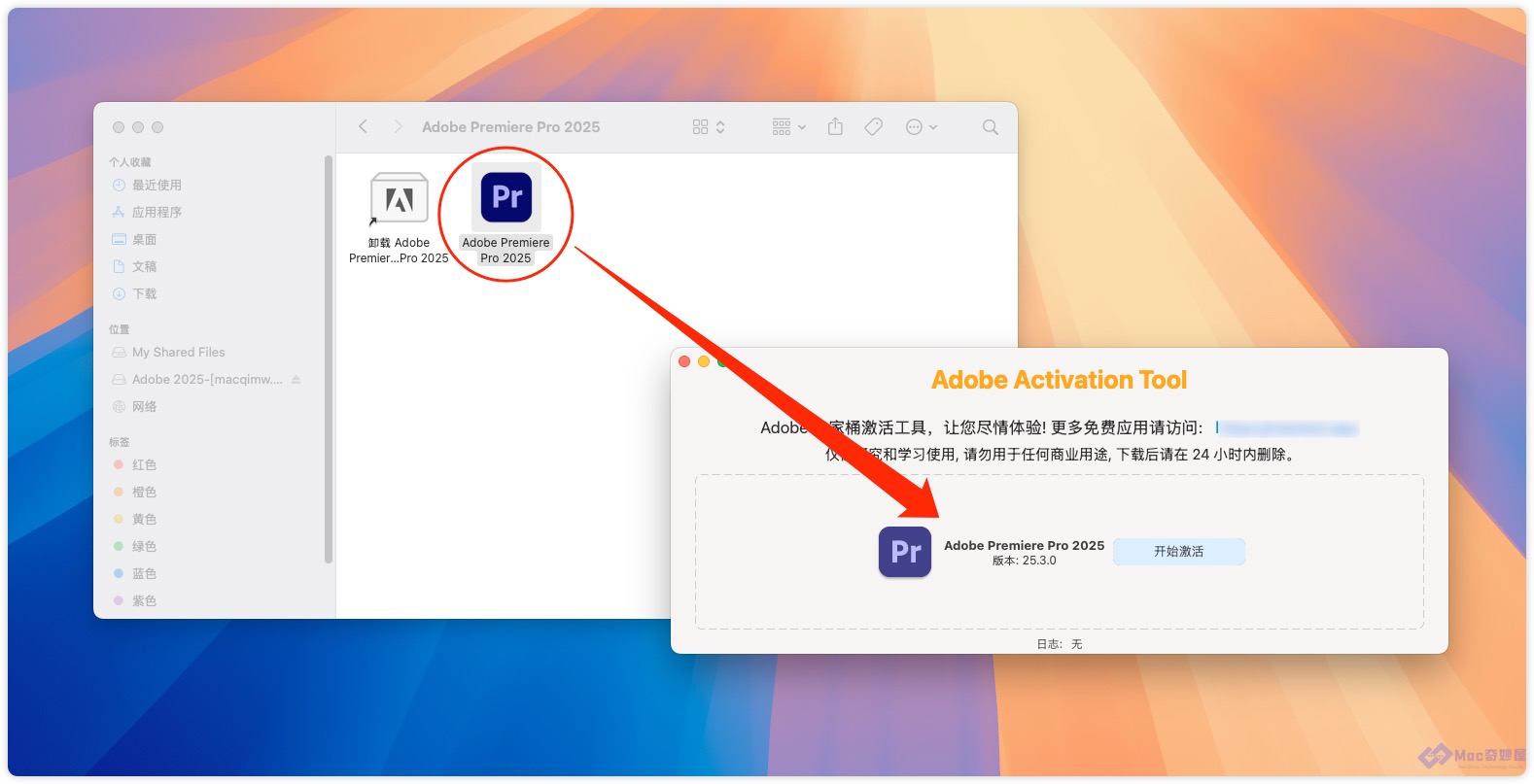Click the tag icon in Finder toolbar
Screen dimensions: 1534x784
point(874,126)
